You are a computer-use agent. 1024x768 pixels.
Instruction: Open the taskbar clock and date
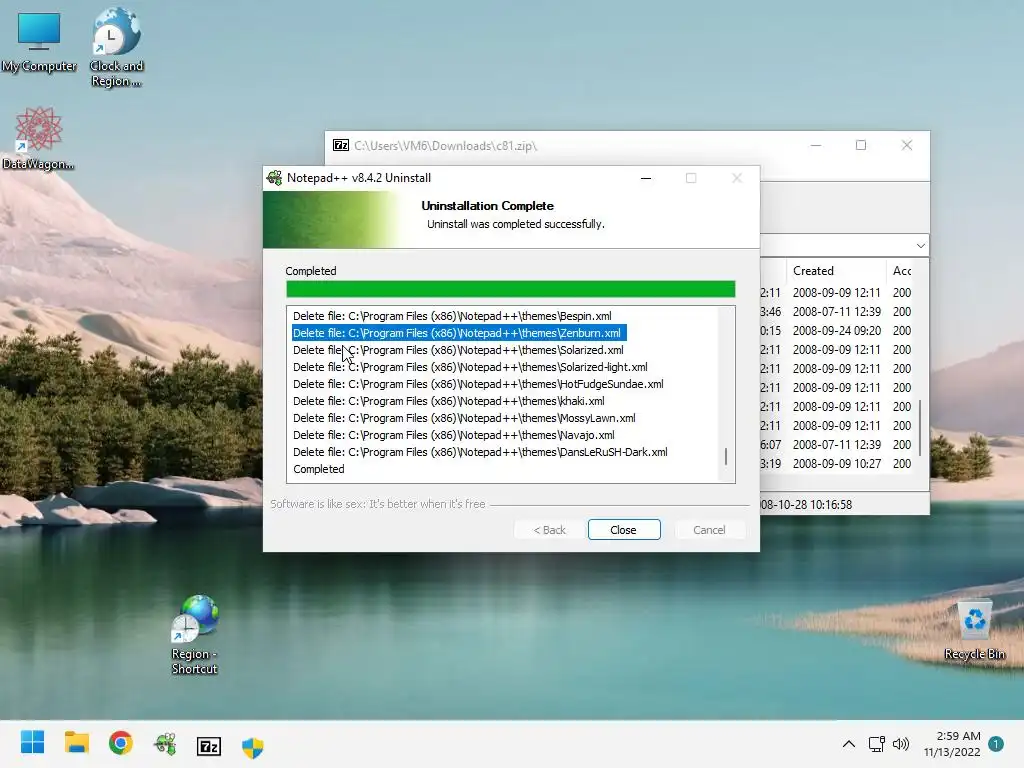[x=952, y=744]
